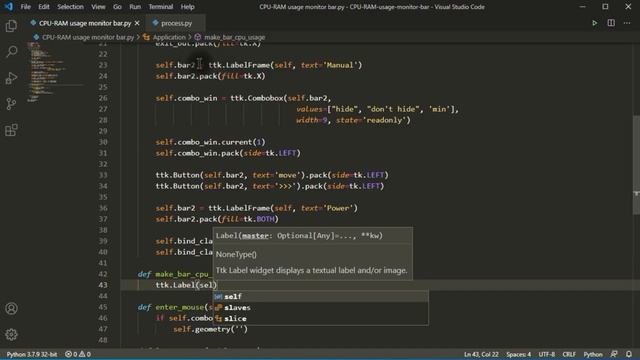Open the File menu

(x=26, y=7)
